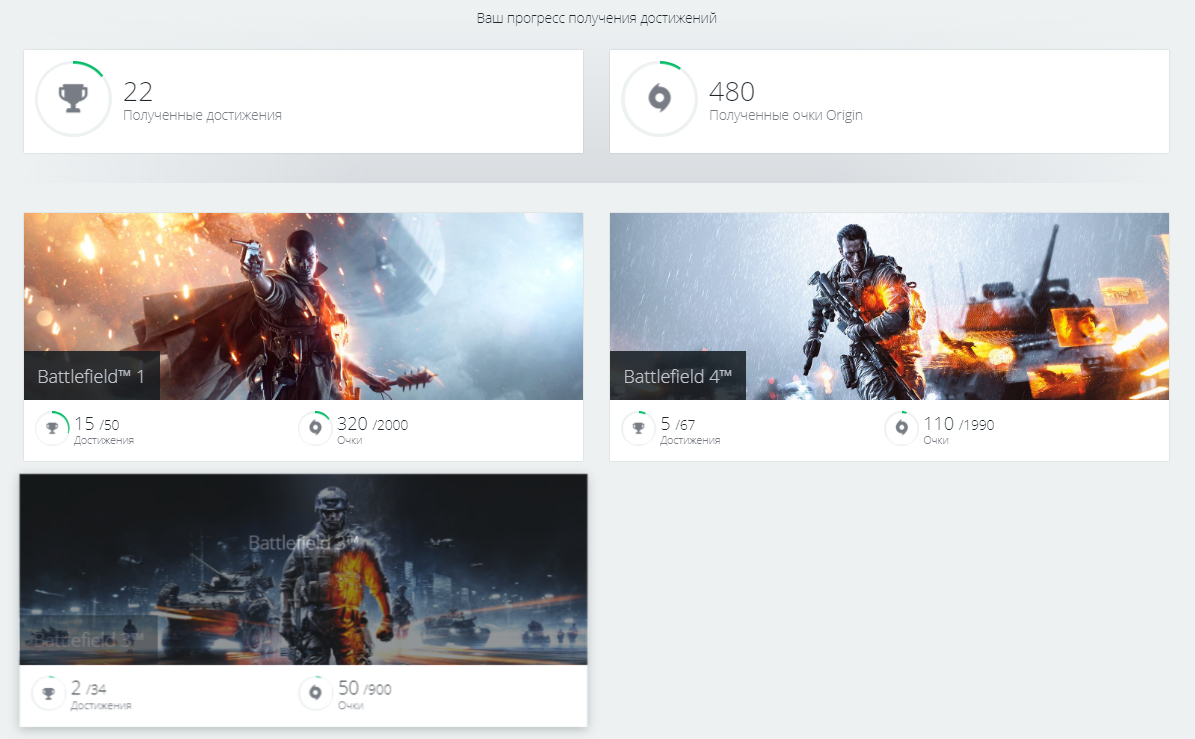Click "Достижения" label under Battlefield 1

[x=104, y=440]
